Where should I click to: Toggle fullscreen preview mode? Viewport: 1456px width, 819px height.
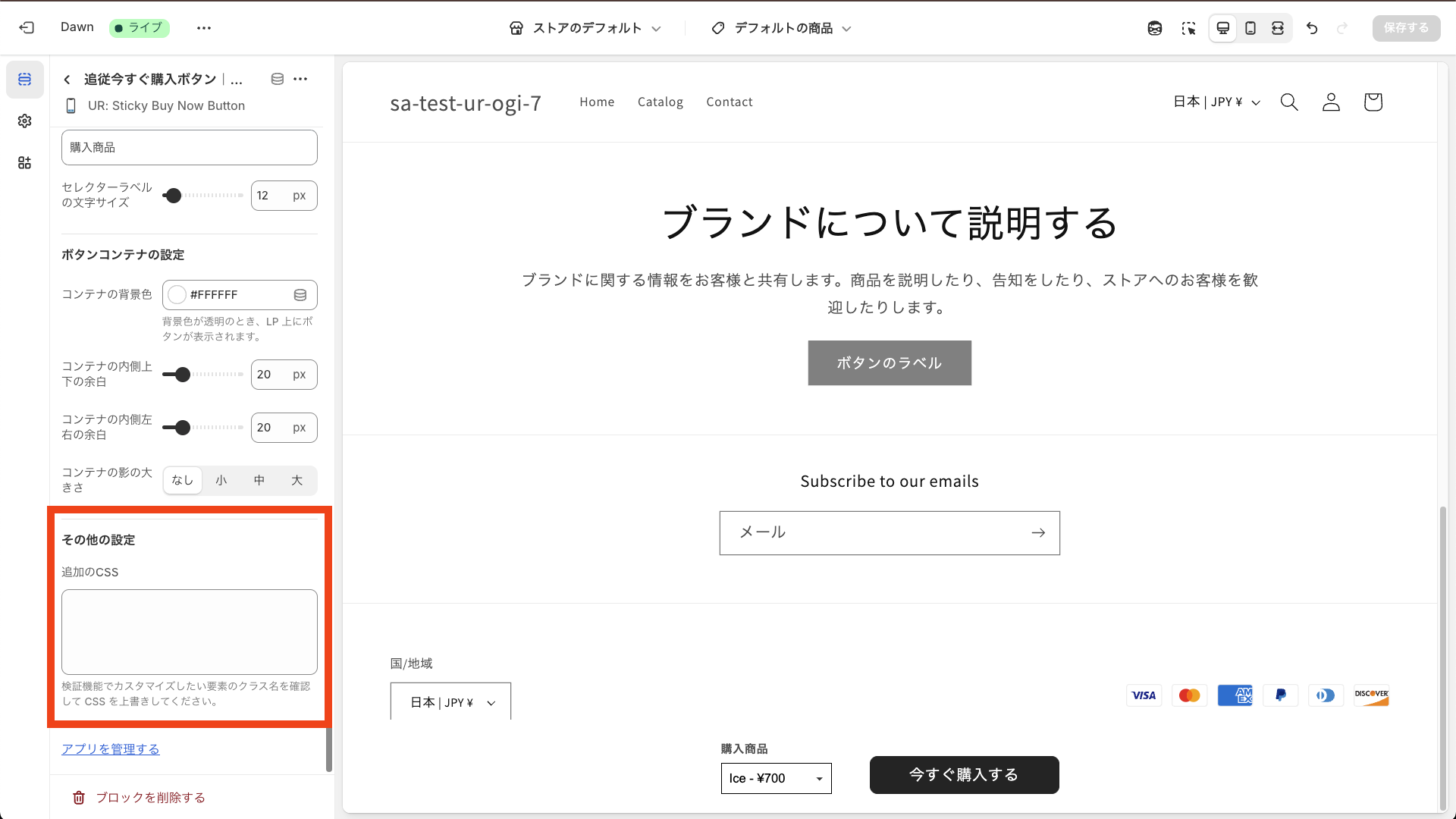(1279, 27)
